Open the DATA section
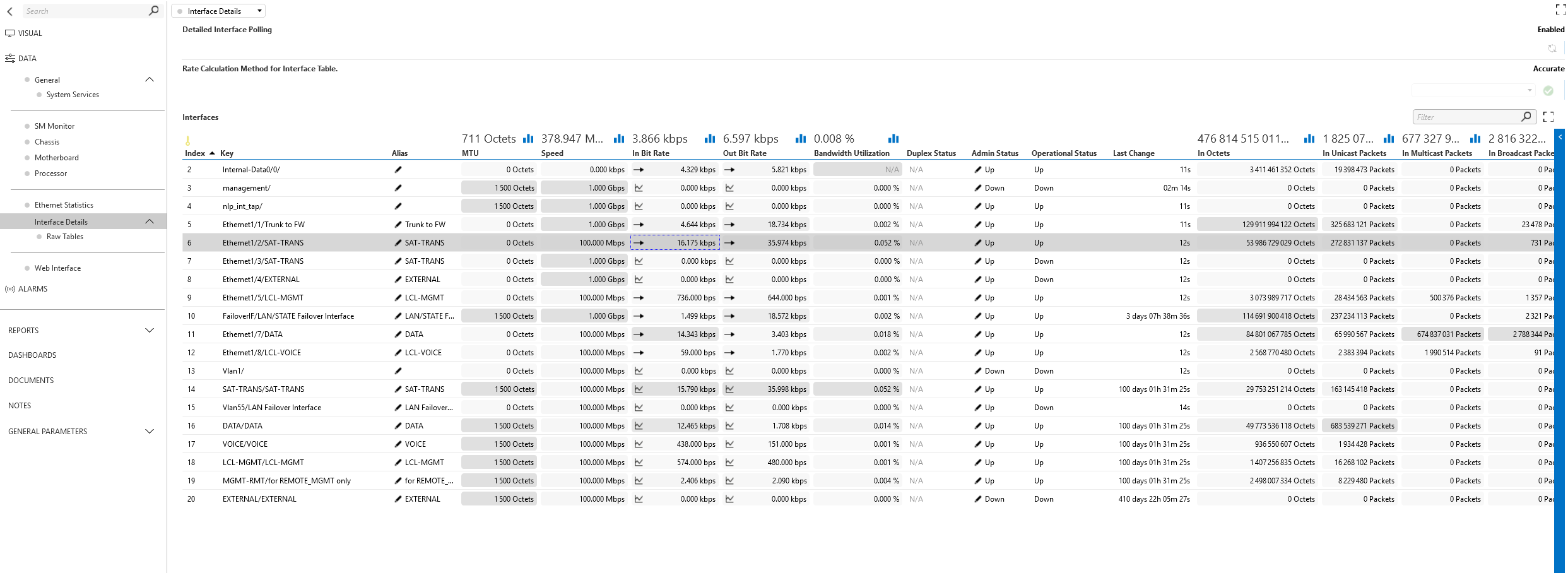This screenshot has height=573, width=1568. [x=27, y=59]
